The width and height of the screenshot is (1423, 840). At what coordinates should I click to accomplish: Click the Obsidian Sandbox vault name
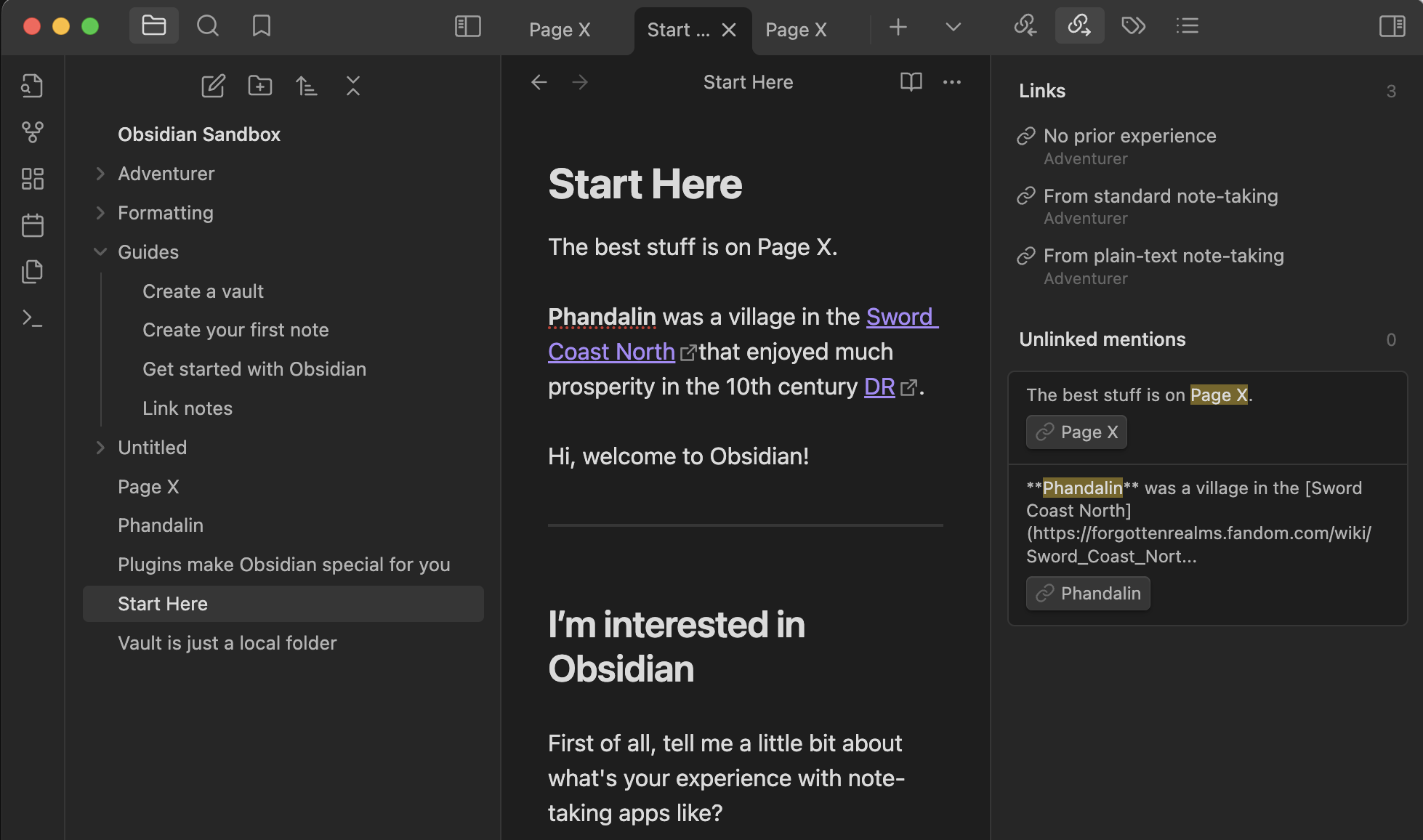pyautogui.click(x=199, y=134)
